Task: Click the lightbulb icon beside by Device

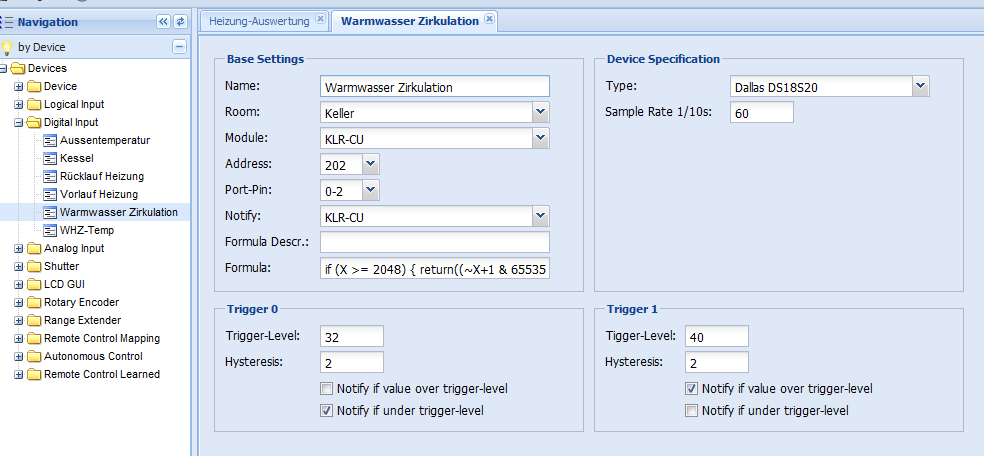Action: 7,47
